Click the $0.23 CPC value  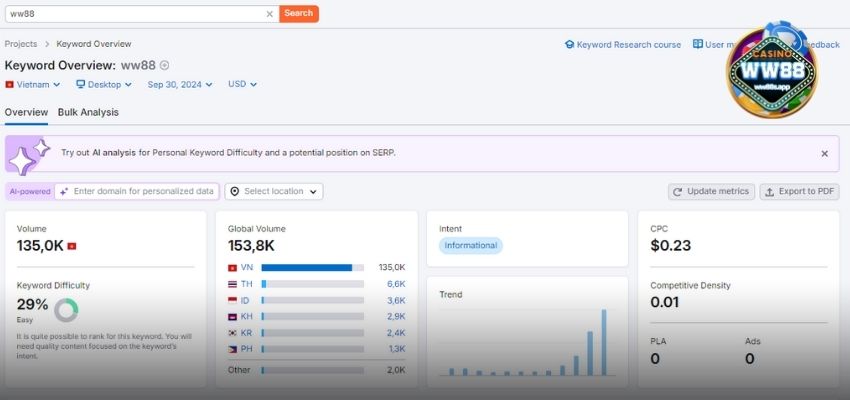coord(671,246)
